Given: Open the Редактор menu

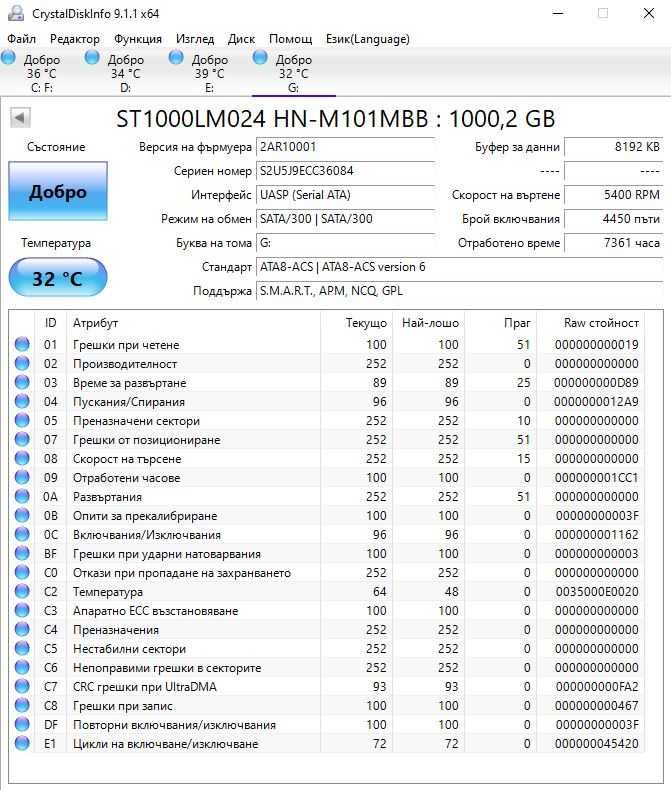Looking at the screenshot, I should [75, 39].
